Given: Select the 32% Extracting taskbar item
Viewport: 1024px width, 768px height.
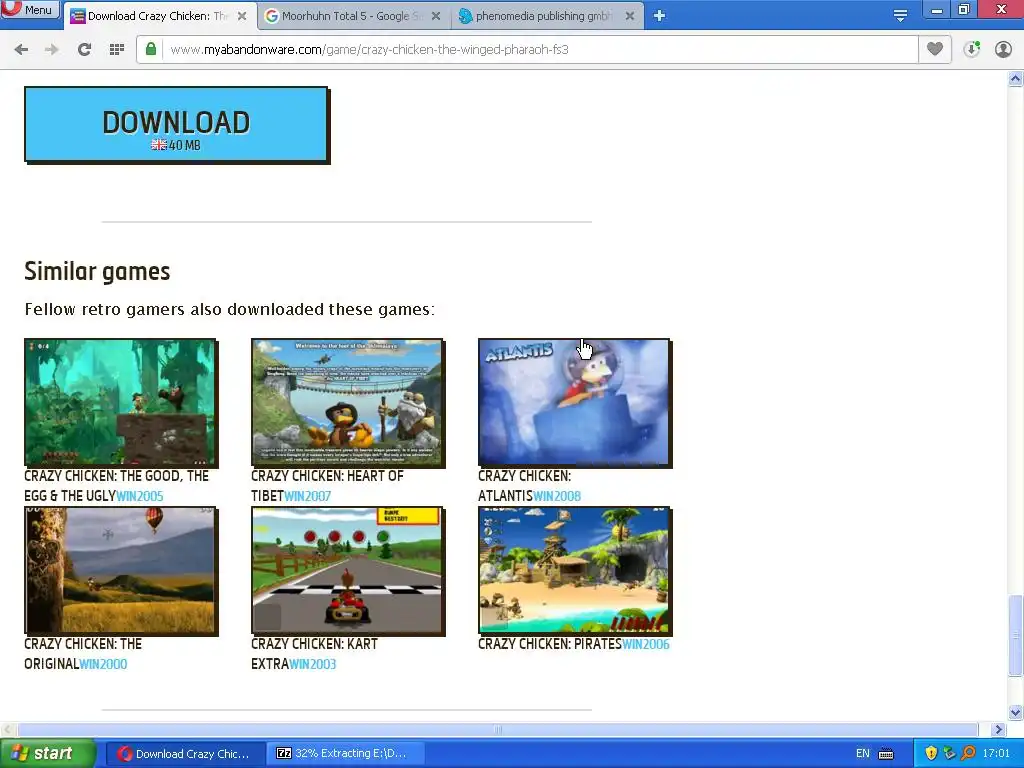Looking at the screenshot, I should click(x=345, y=754).
